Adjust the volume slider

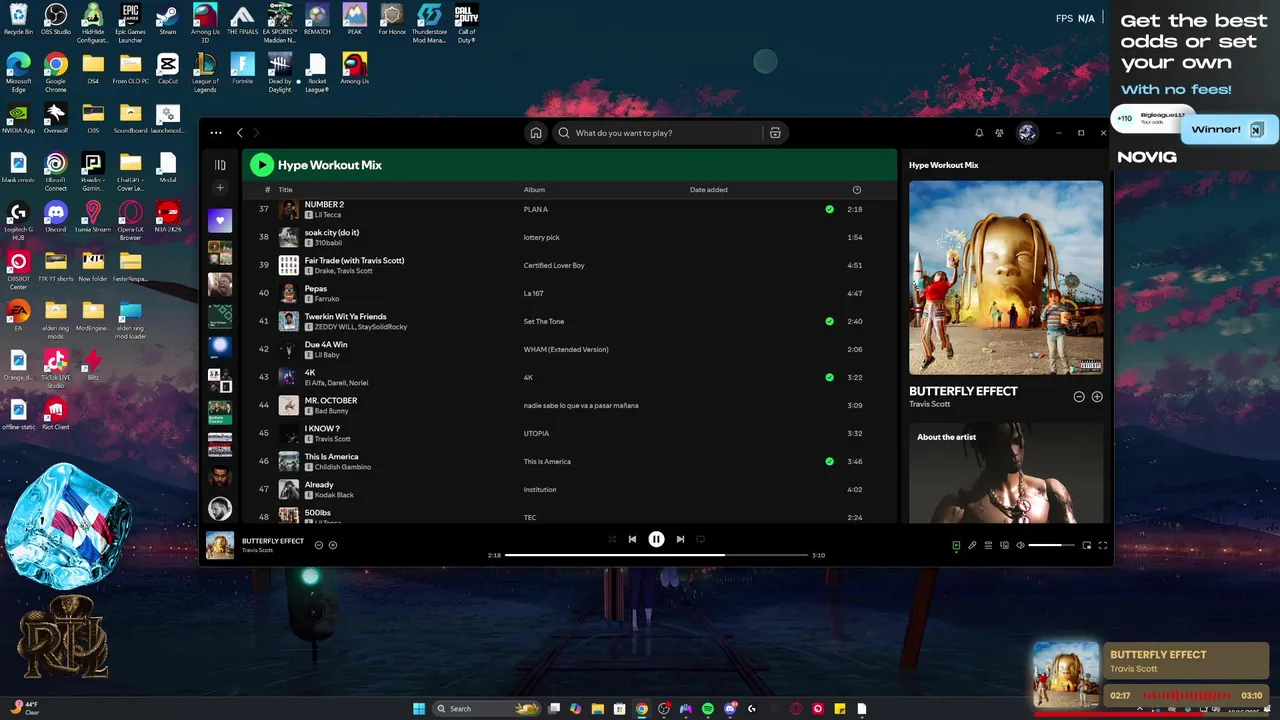(x=1051, y=545)
